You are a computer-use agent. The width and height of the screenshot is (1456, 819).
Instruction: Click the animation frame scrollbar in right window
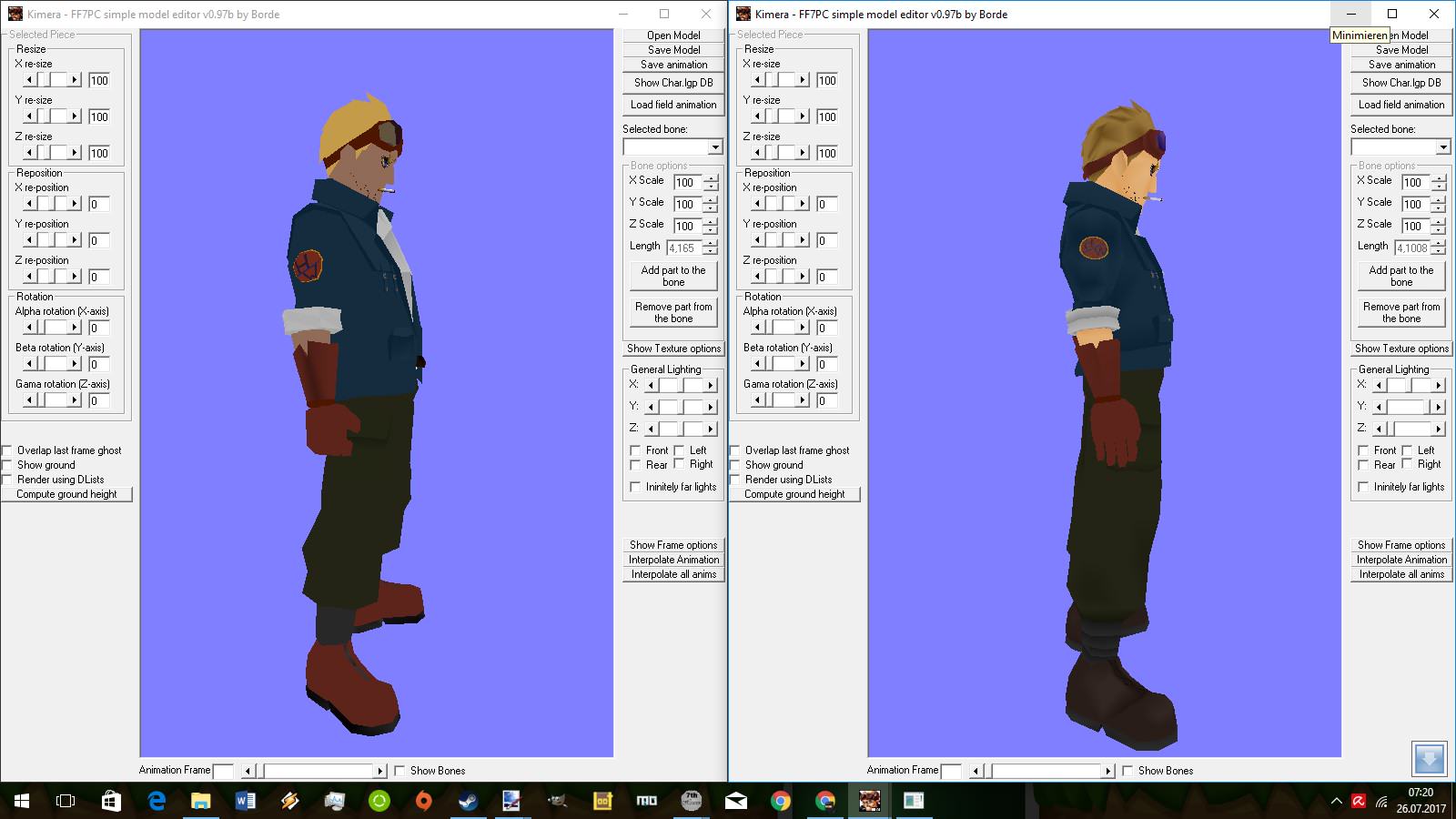[1042, 771]
